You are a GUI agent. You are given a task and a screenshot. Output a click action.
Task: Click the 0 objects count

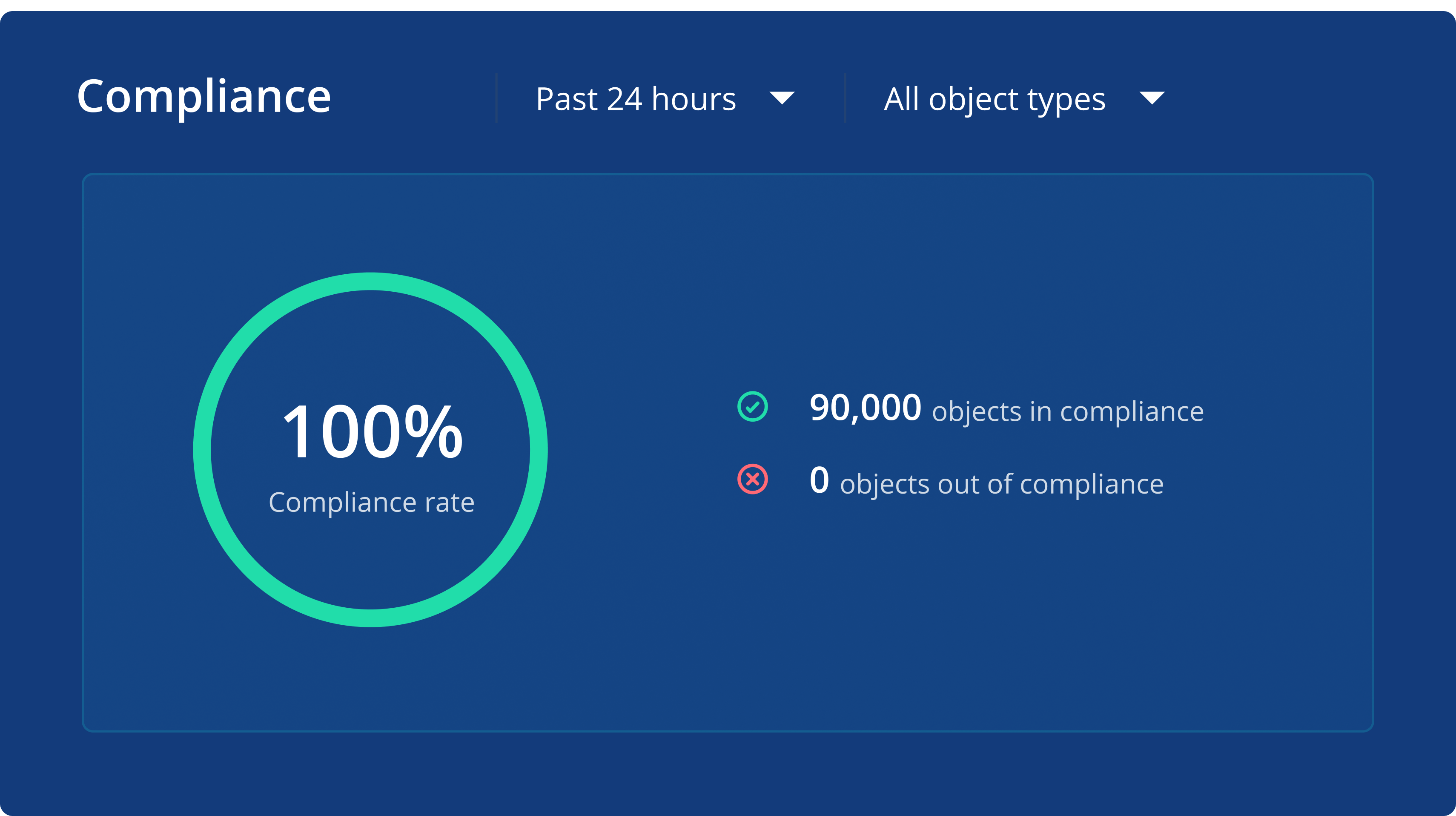[x=819, y=480]
